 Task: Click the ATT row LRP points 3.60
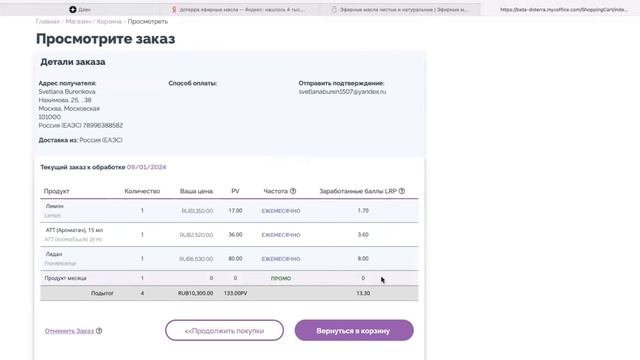pos(363,235)
